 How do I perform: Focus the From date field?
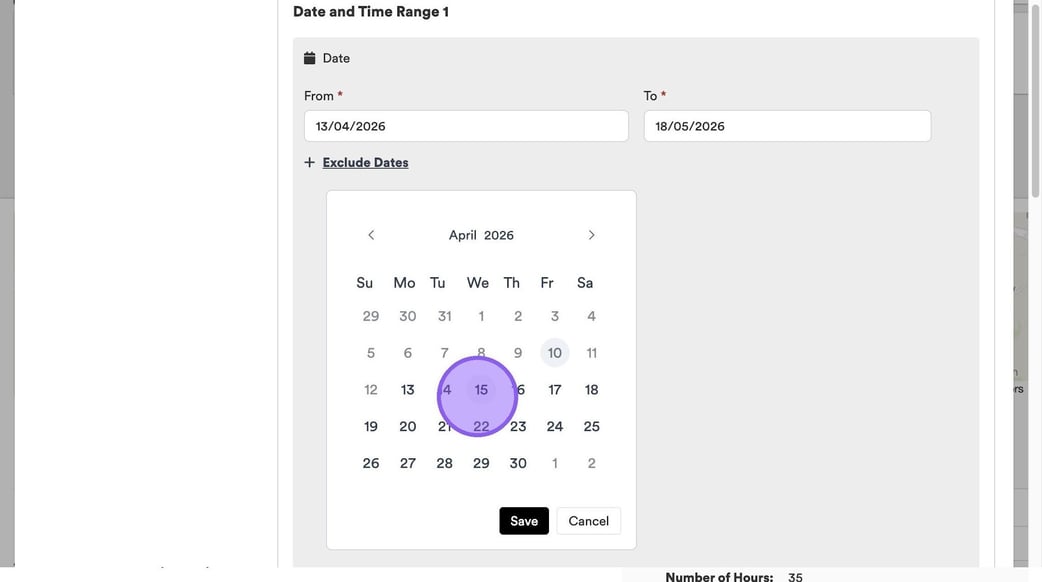(x=466, y=126)
